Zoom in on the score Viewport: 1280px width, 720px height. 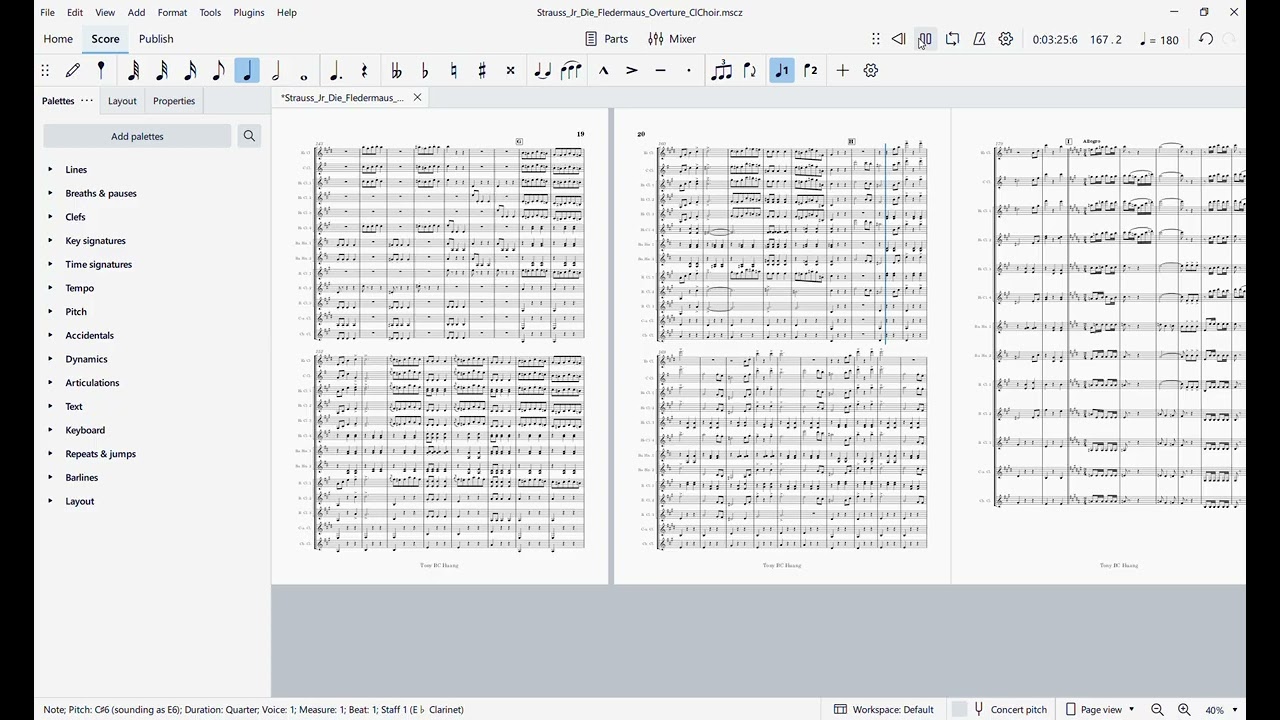pos(1185,710)
